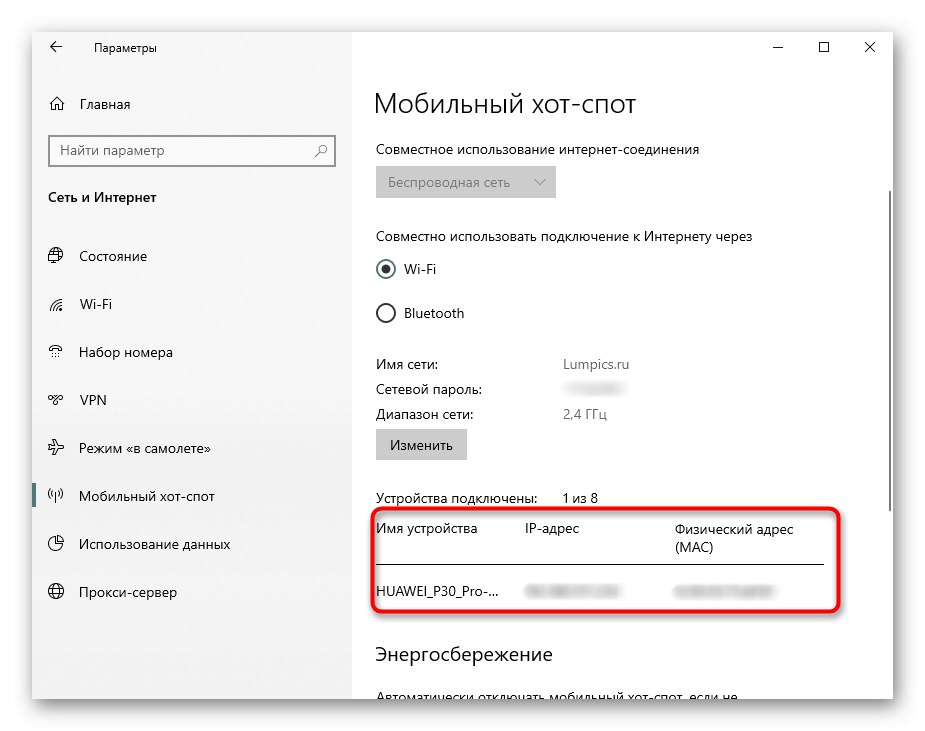Screen dimensions: 925x731
Task: Open the Беспроводная сеть dropdown
Action: pyautogui.click(x=465, y=182)
